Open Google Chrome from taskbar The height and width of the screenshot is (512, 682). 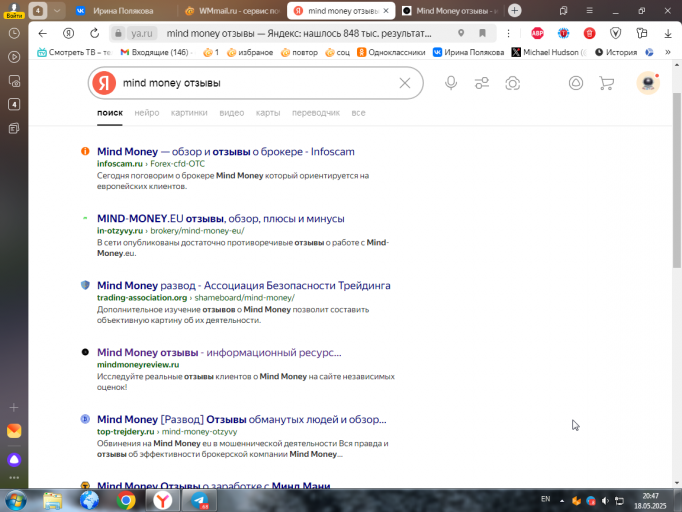click(126, 501)
